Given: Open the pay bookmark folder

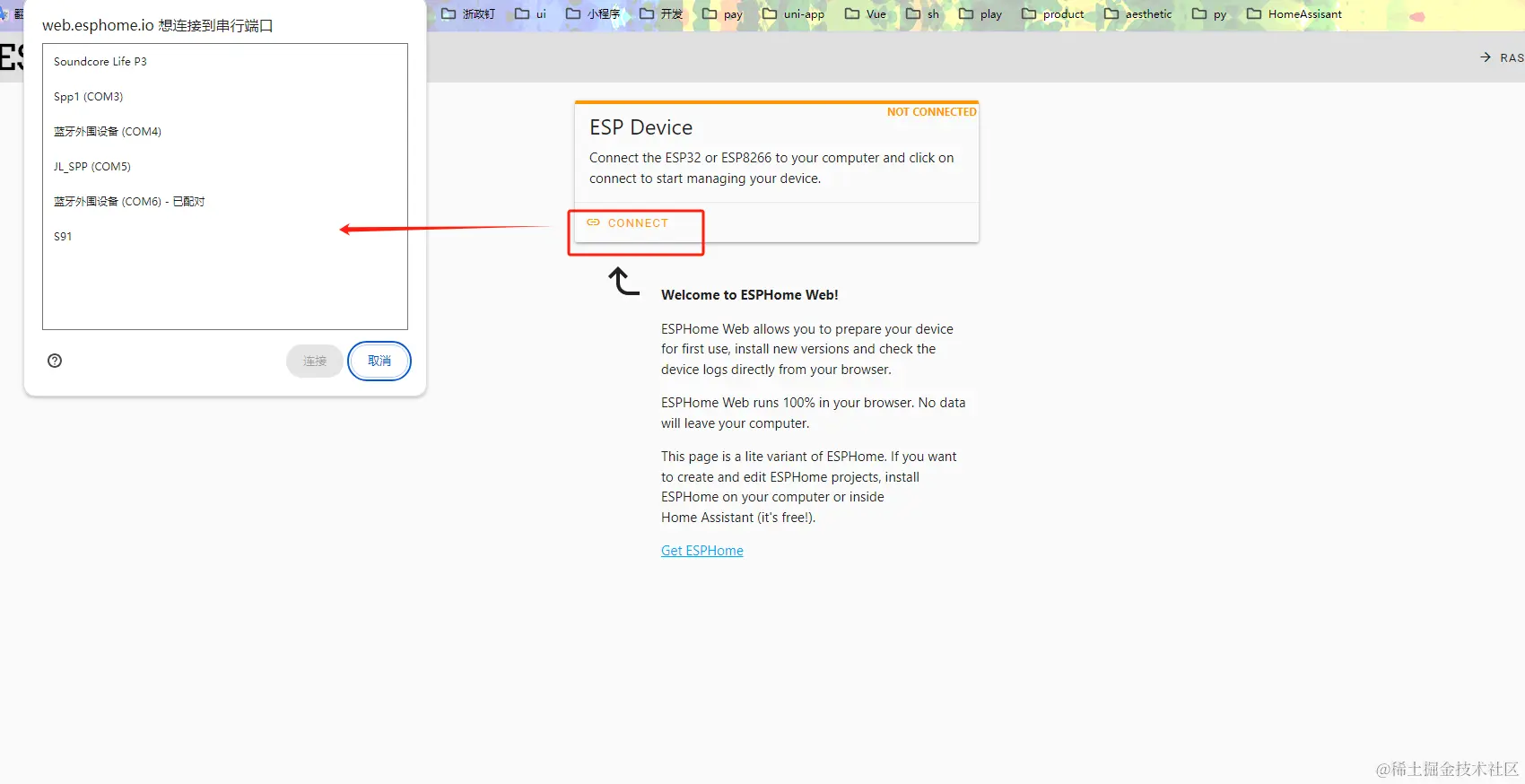Looking at the screenshot, I should pyautogui.click(x=722, y=13).
